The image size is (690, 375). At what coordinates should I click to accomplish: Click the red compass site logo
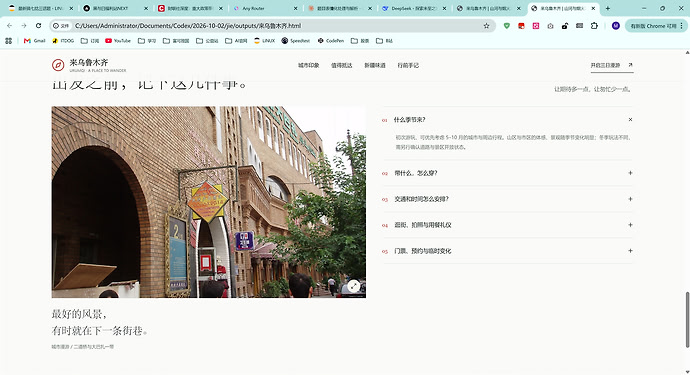click(58, 65)
